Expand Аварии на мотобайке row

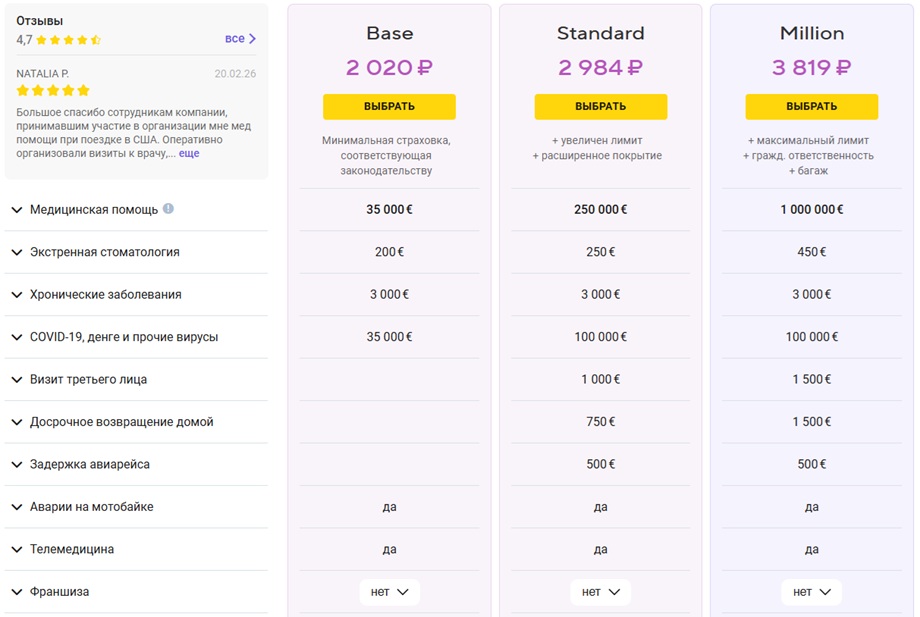[136, 507]
